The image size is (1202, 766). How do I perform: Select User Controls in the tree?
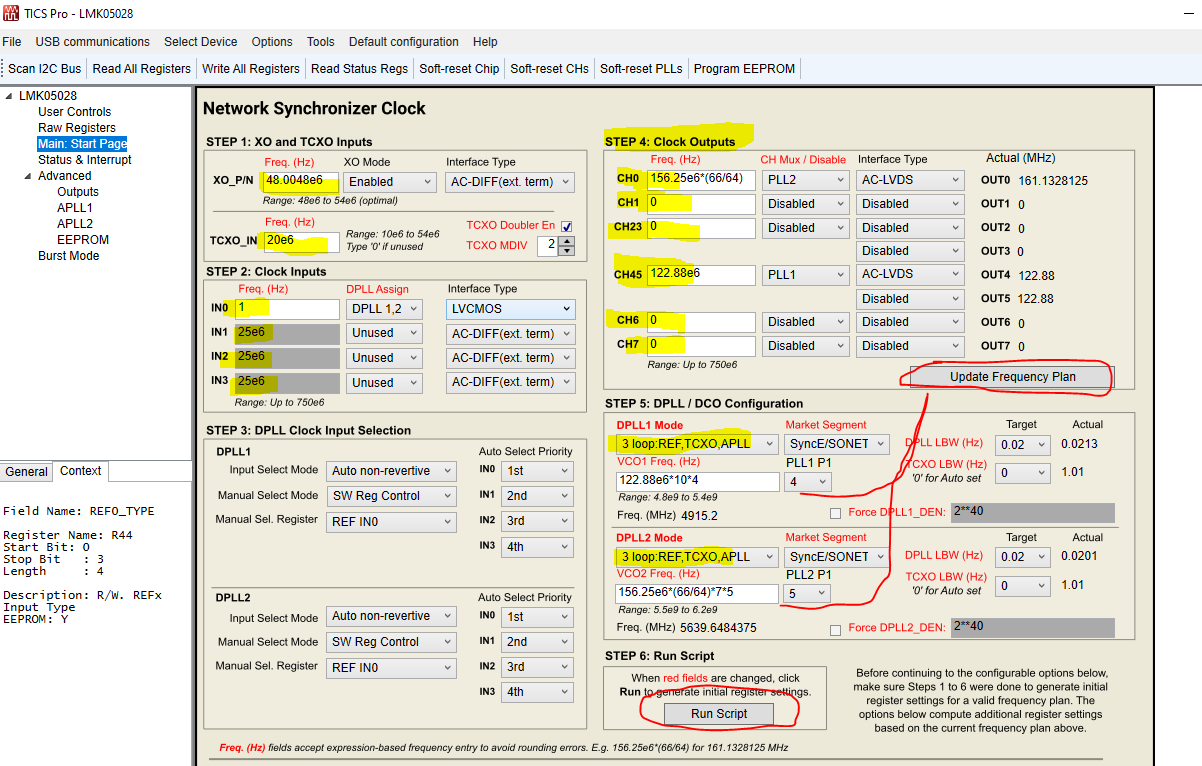(75, 112)
